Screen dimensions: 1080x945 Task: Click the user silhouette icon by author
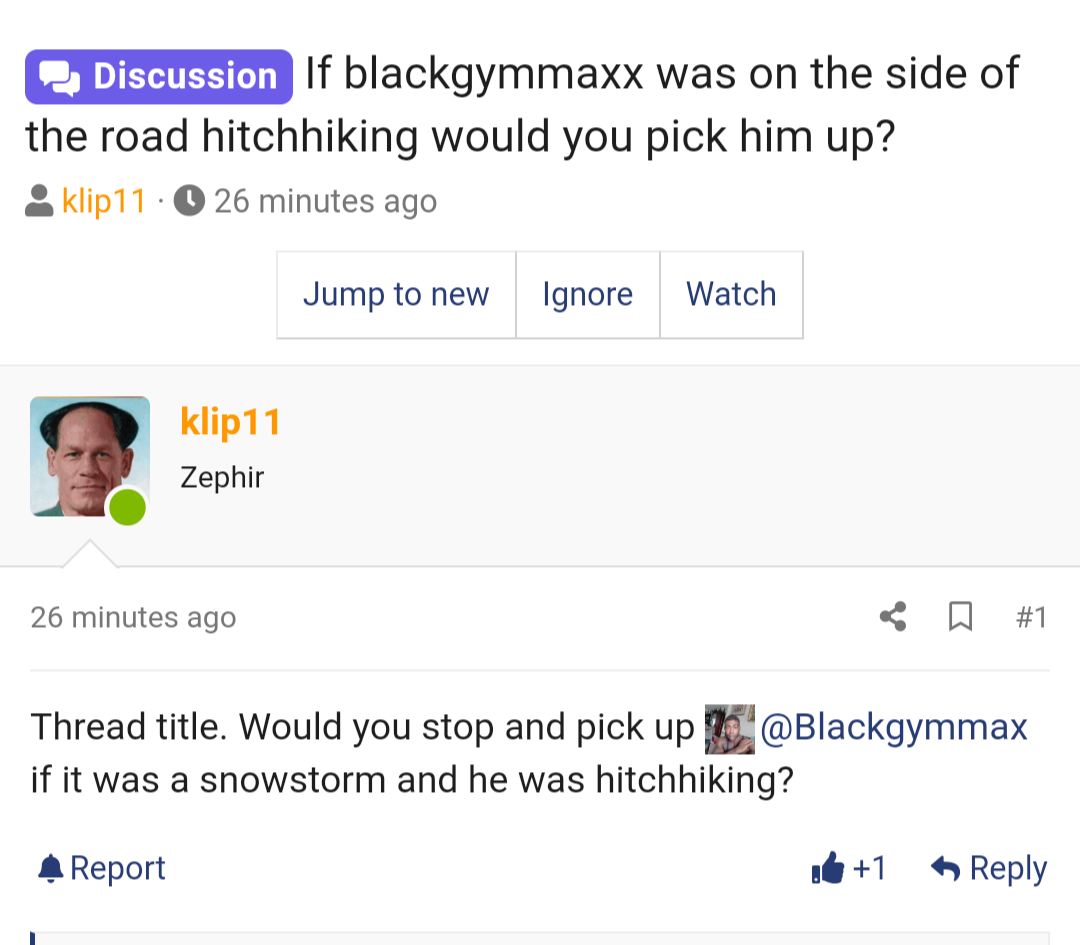point(39,200)
